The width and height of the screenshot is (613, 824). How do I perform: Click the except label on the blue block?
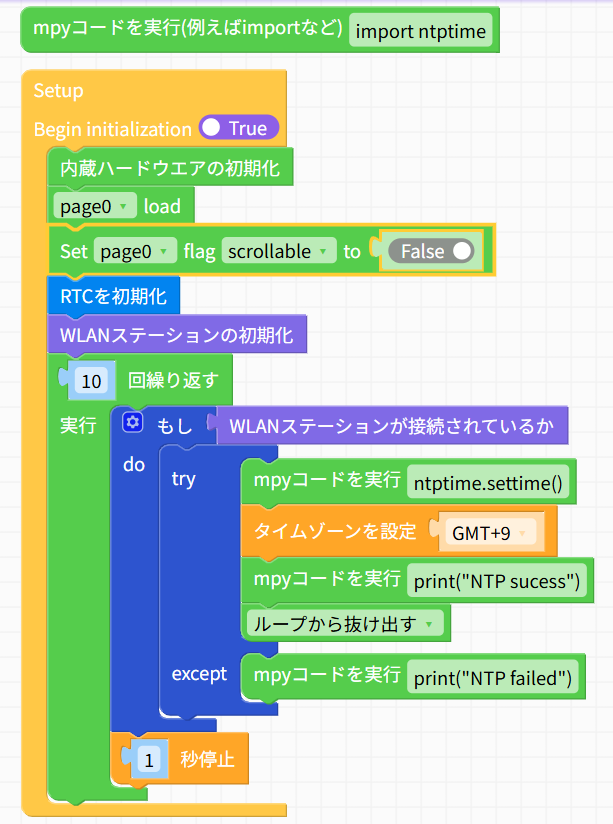[199, 674]
